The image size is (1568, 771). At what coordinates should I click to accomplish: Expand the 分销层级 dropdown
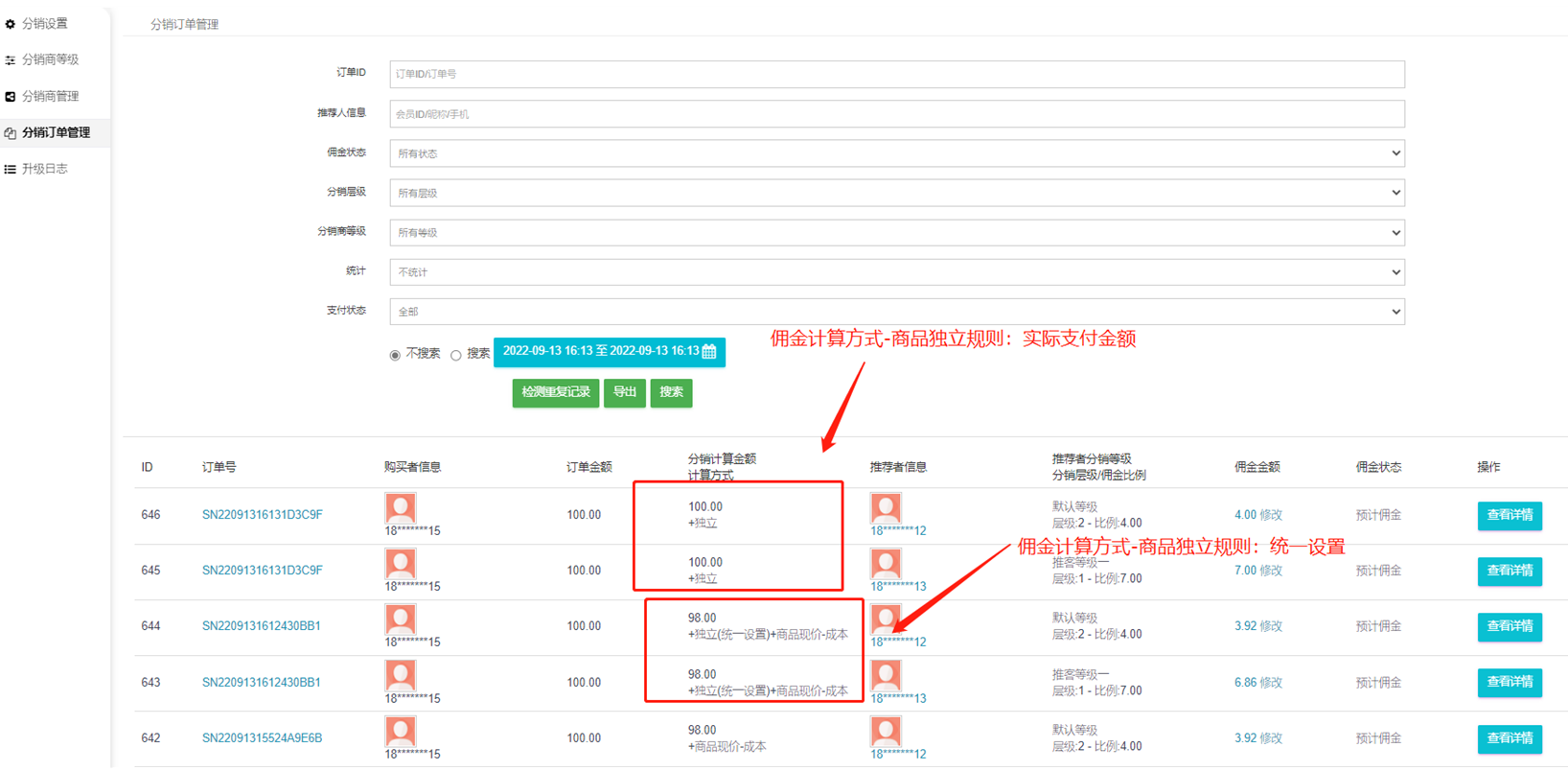[896, 193]
